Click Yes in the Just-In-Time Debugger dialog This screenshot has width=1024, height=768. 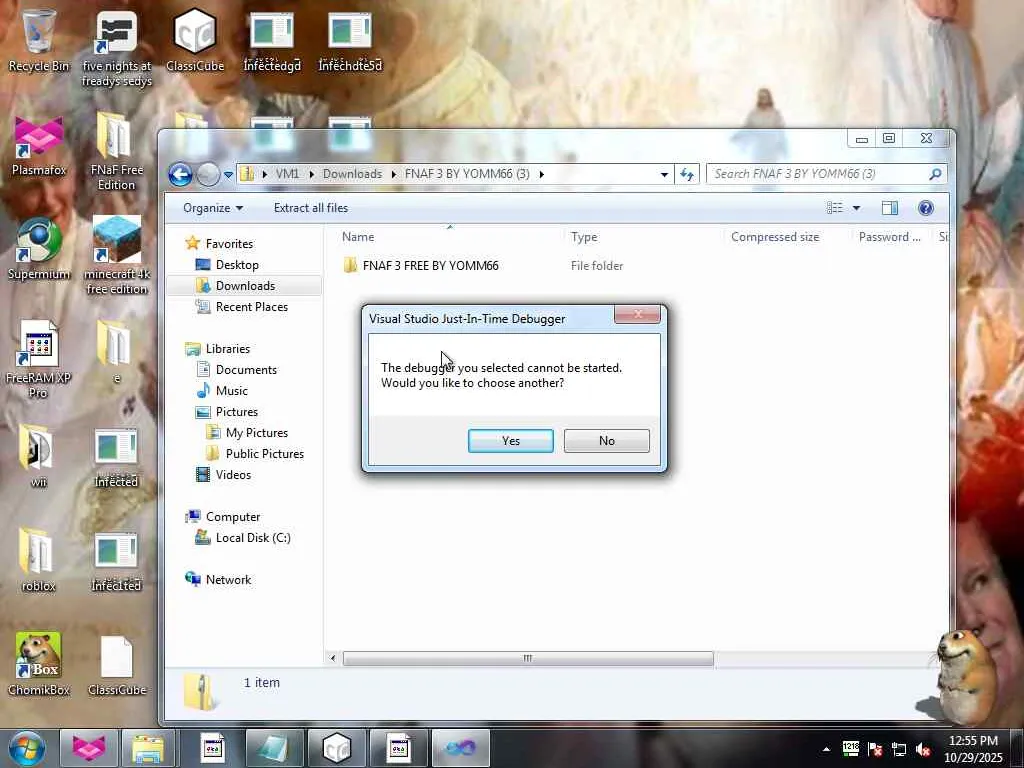pos(511,441)
